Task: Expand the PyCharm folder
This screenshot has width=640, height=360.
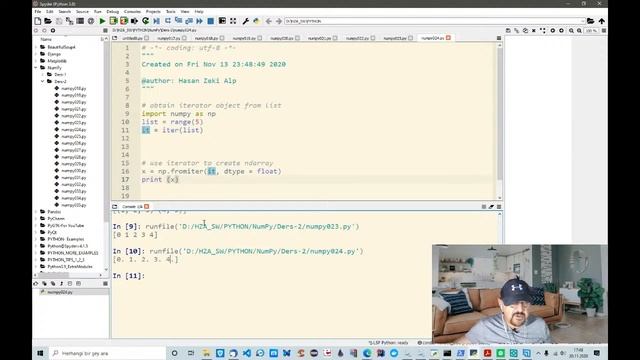Action: (36, 218)
